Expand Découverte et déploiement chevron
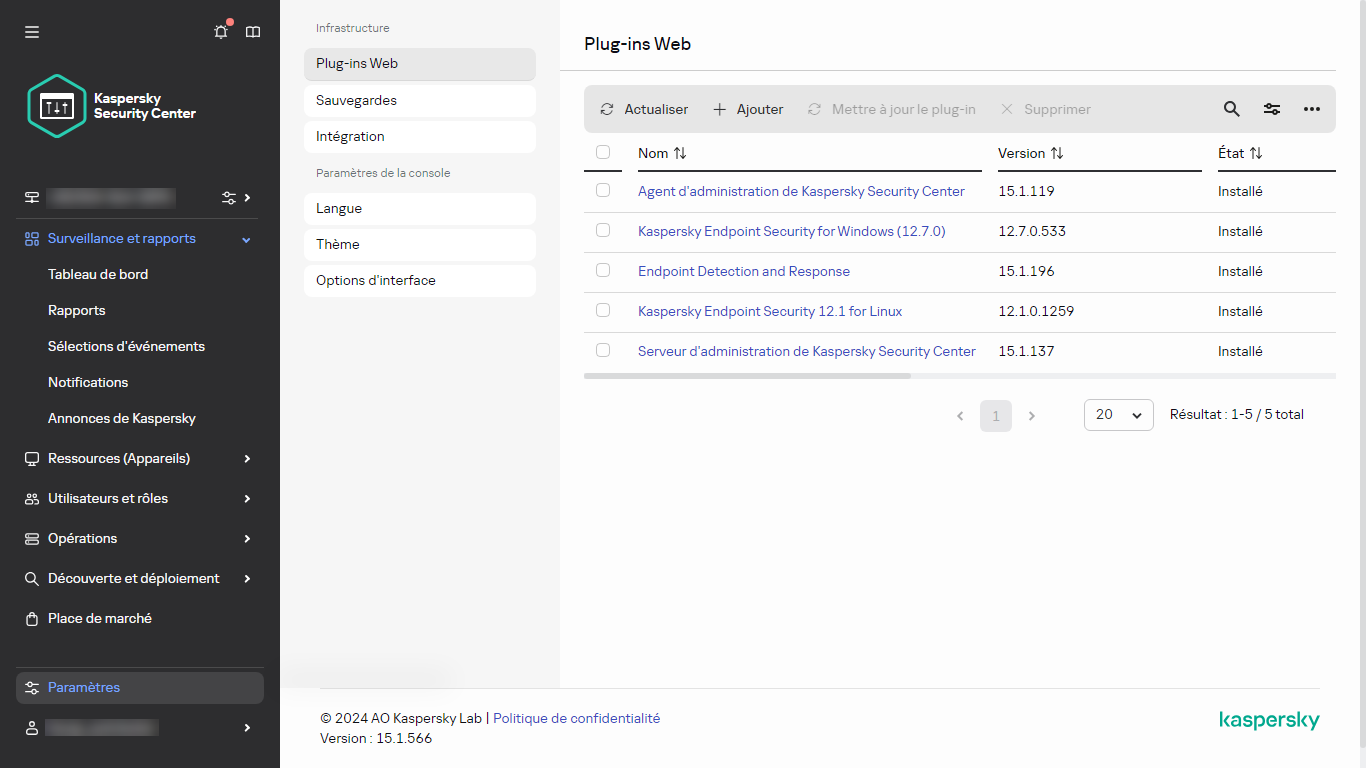 [247, 578]
